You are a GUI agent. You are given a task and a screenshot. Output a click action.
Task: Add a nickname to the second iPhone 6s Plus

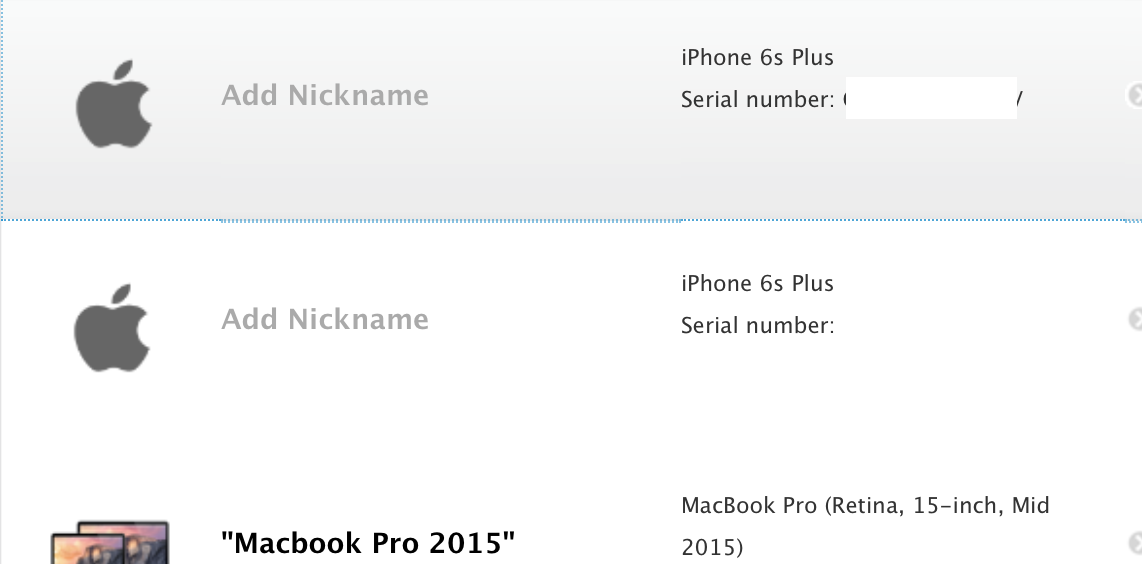point(325,319)
